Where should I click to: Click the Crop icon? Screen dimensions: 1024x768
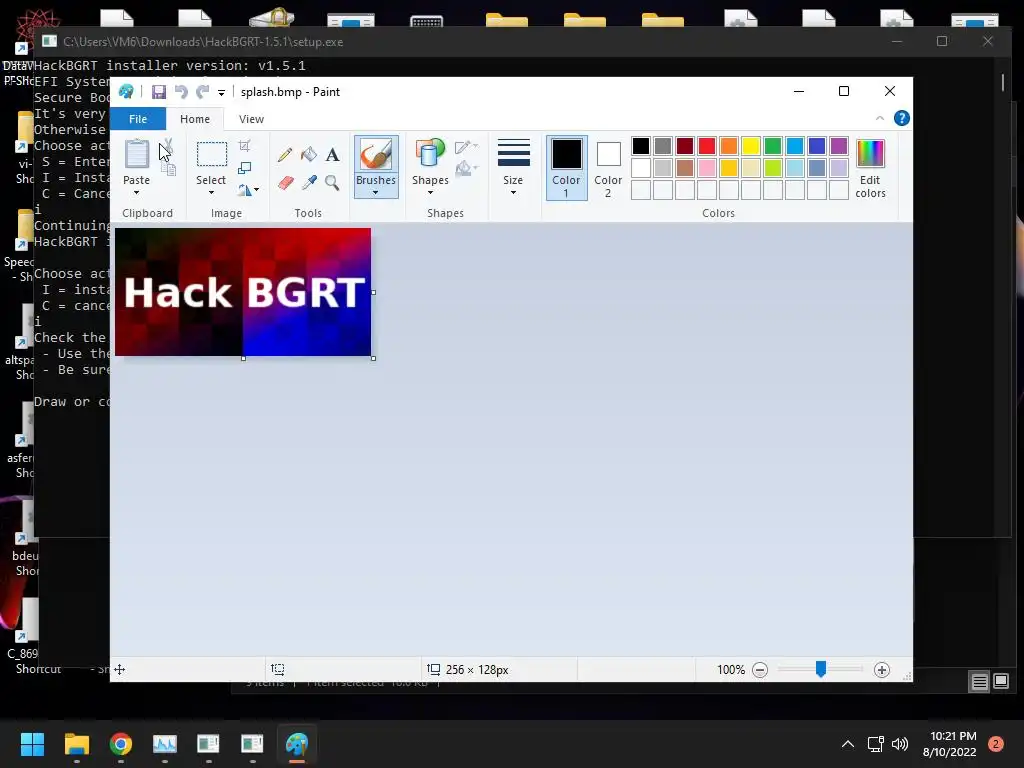point(244,145)
